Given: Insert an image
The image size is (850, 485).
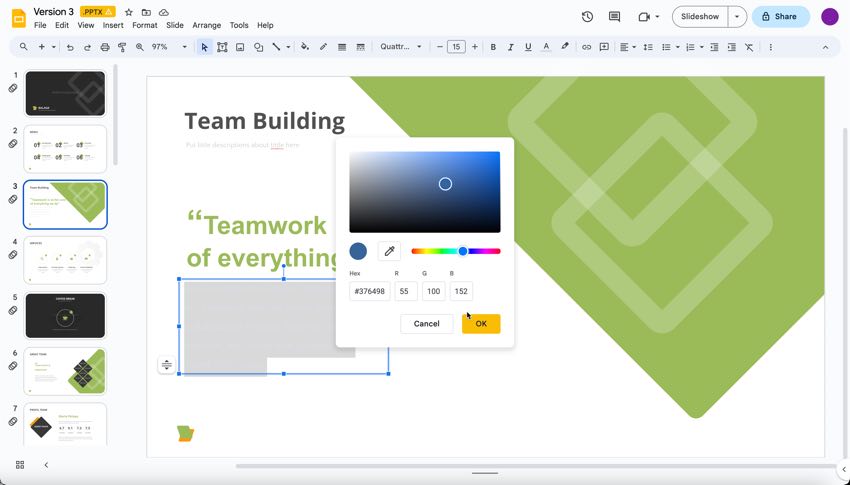Looking at the screenshot, I should pos(240,47).
